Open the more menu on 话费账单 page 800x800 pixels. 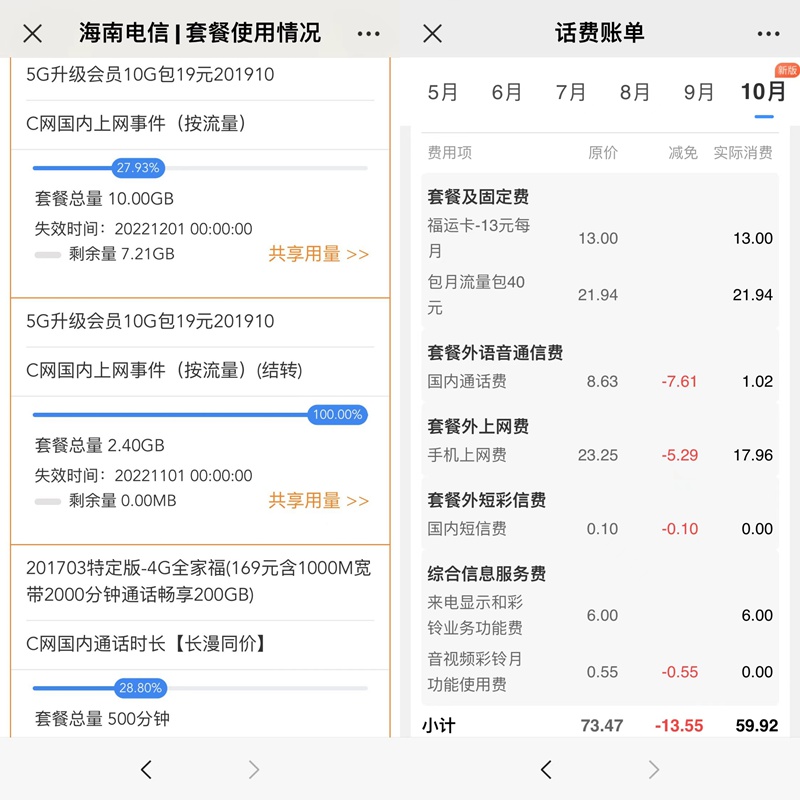[768, 34]
